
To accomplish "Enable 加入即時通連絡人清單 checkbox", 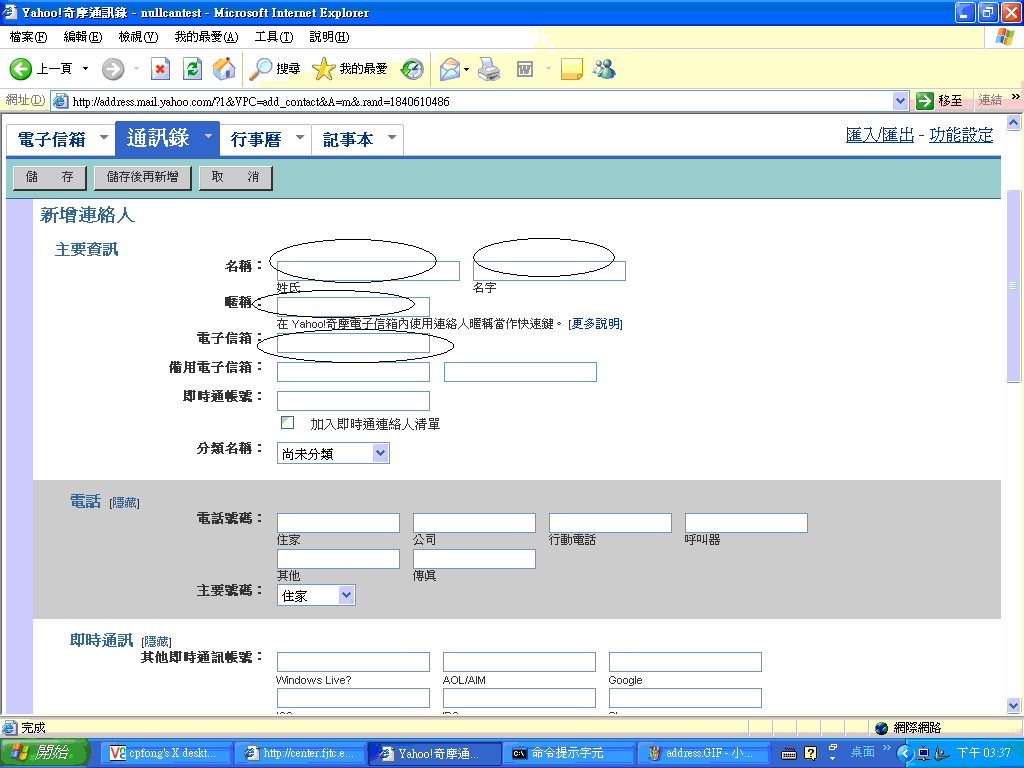I will [x=288, y=423].
